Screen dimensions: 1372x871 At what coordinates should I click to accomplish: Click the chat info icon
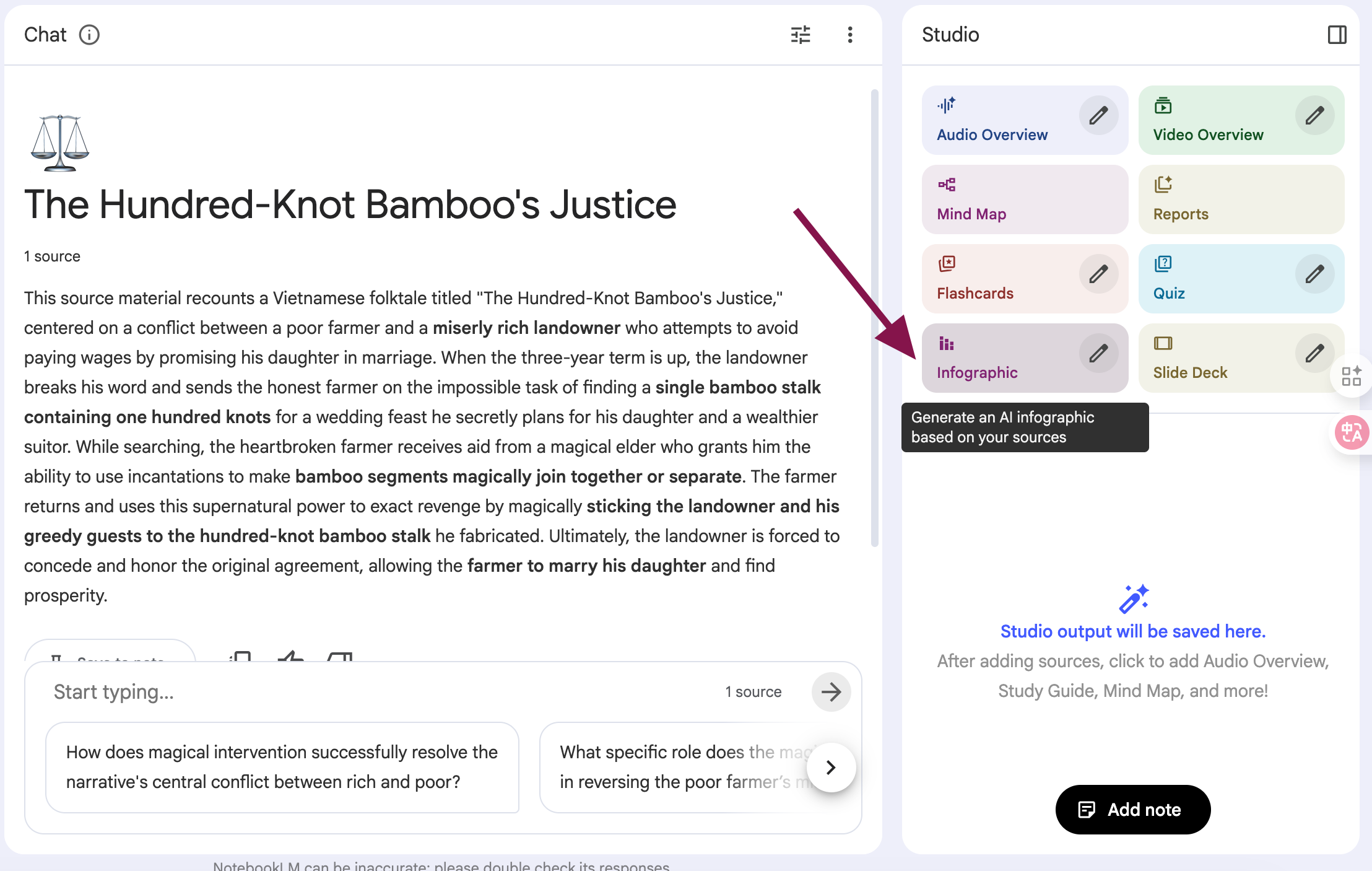click(89, 35)
